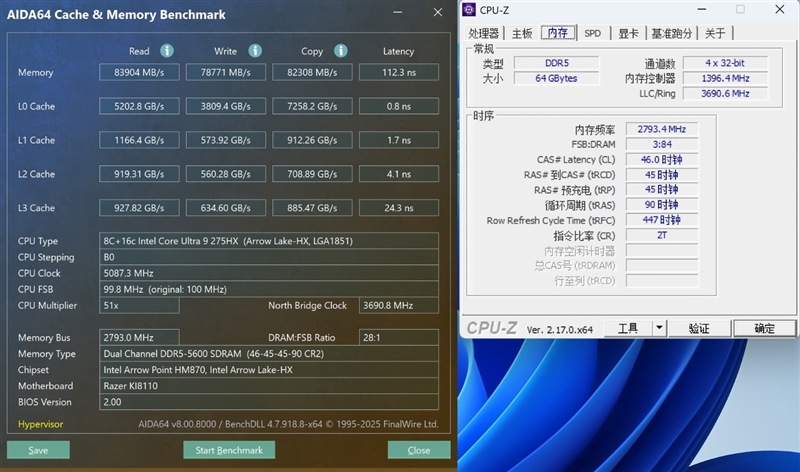The image size is (800, 472).
Task: Close the CPU-Z window
Action: click(x=781, y=10)
